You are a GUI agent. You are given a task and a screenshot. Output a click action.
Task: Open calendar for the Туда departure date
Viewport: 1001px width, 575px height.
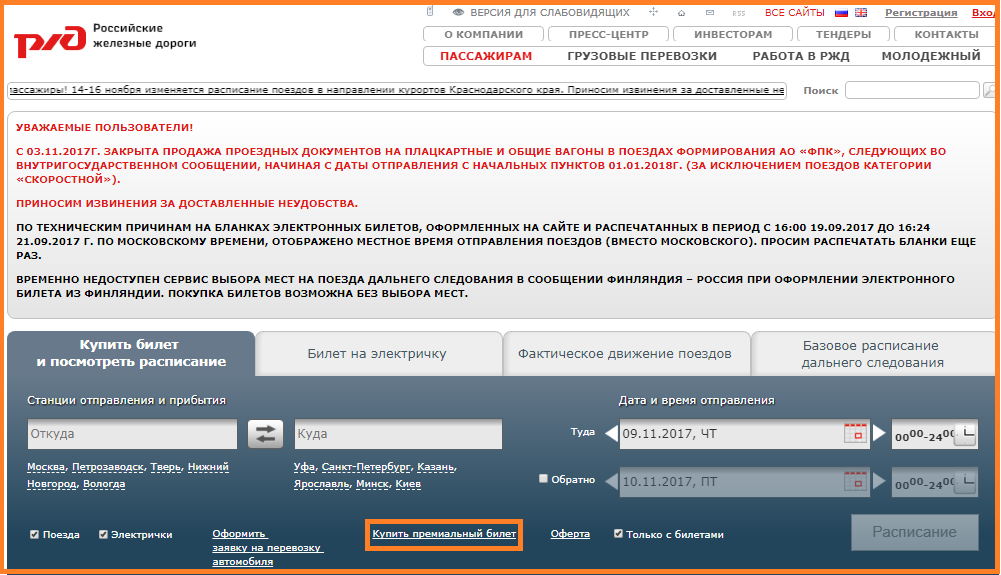854,434
